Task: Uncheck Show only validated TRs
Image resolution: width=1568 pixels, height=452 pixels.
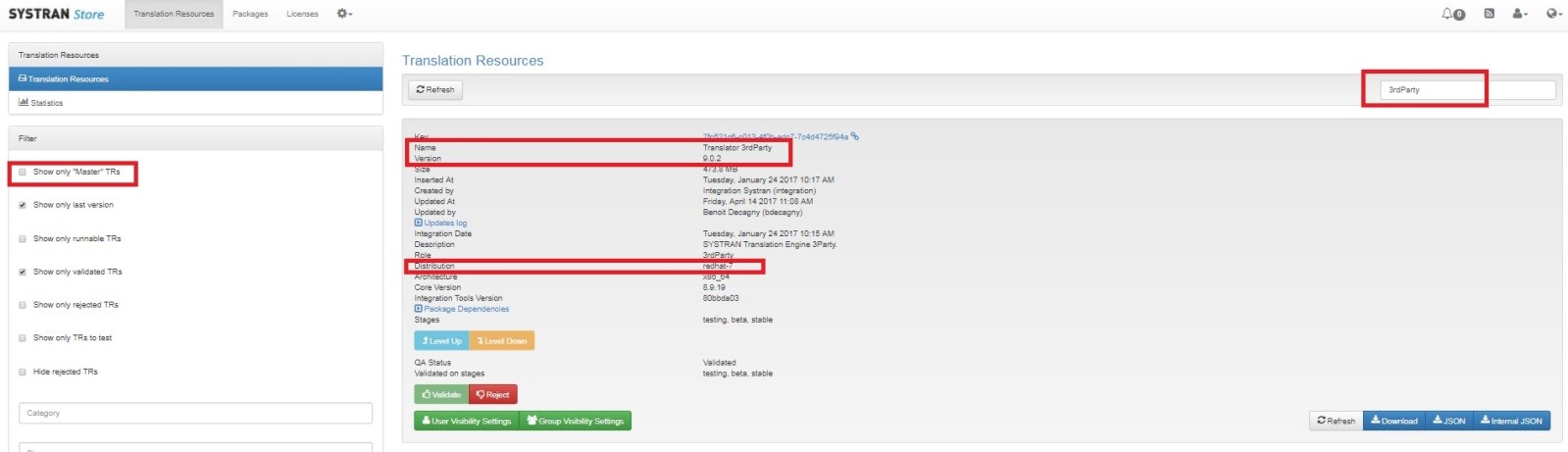Action: [23, 272]
